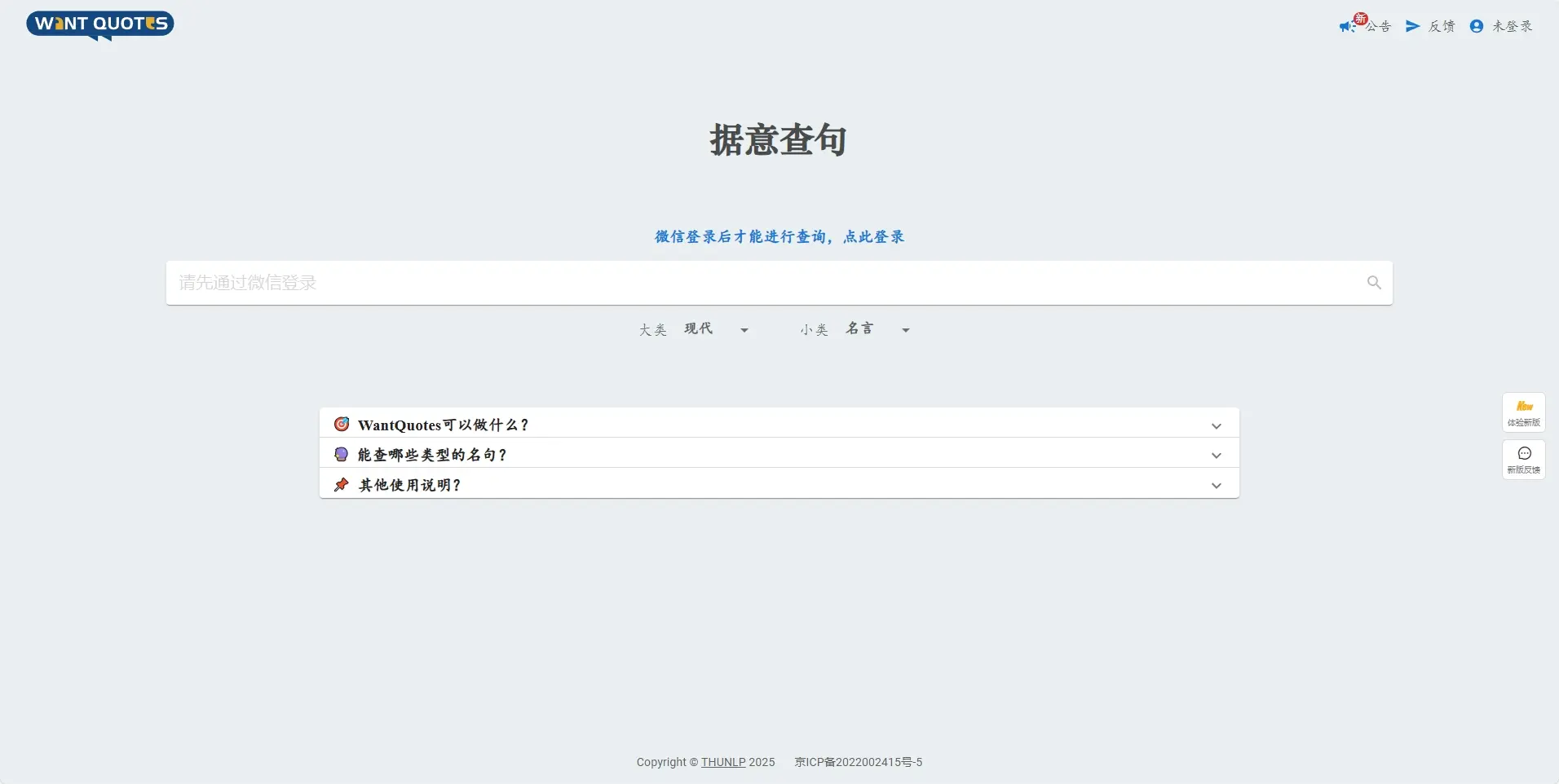Click the target icon beside WantQuotes question
Screen dimensions: 1559x784
click(x=342, y=425)
